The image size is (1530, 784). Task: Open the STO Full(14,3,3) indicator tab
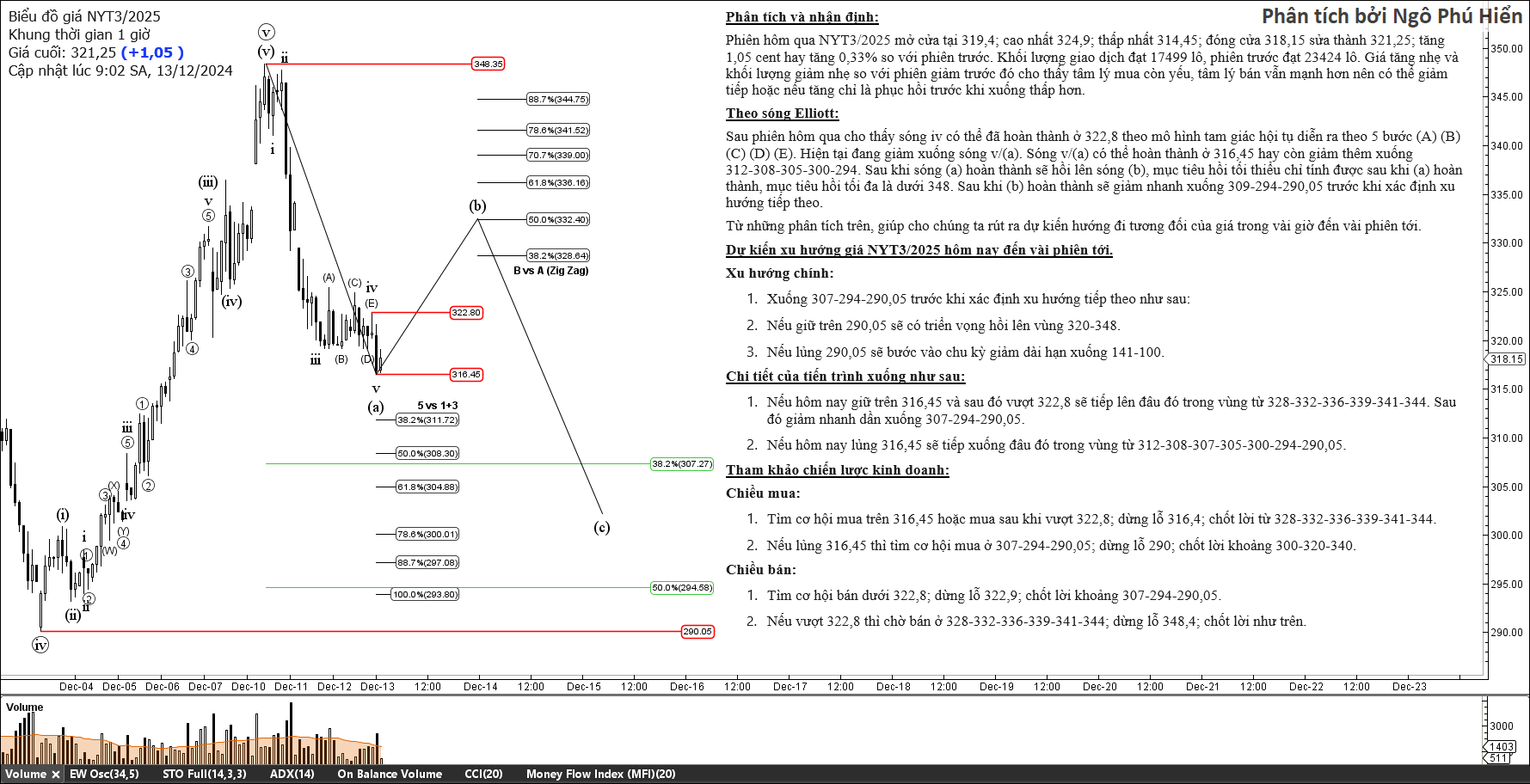pos(204,775)
